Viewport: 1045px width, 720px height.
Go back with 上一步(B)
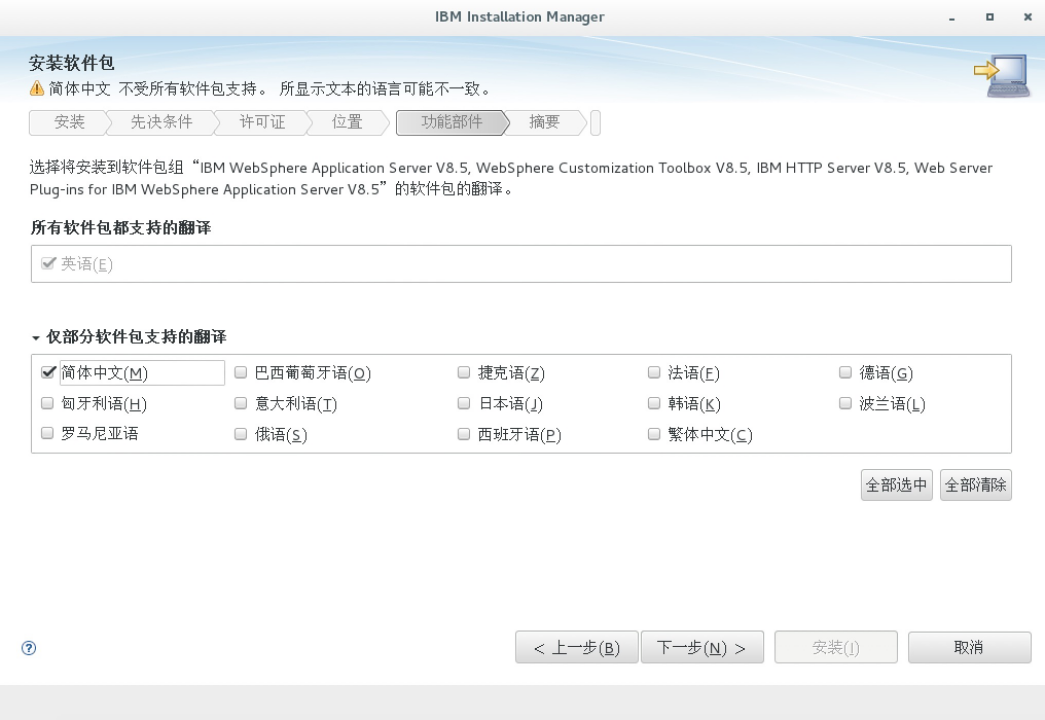576,647
